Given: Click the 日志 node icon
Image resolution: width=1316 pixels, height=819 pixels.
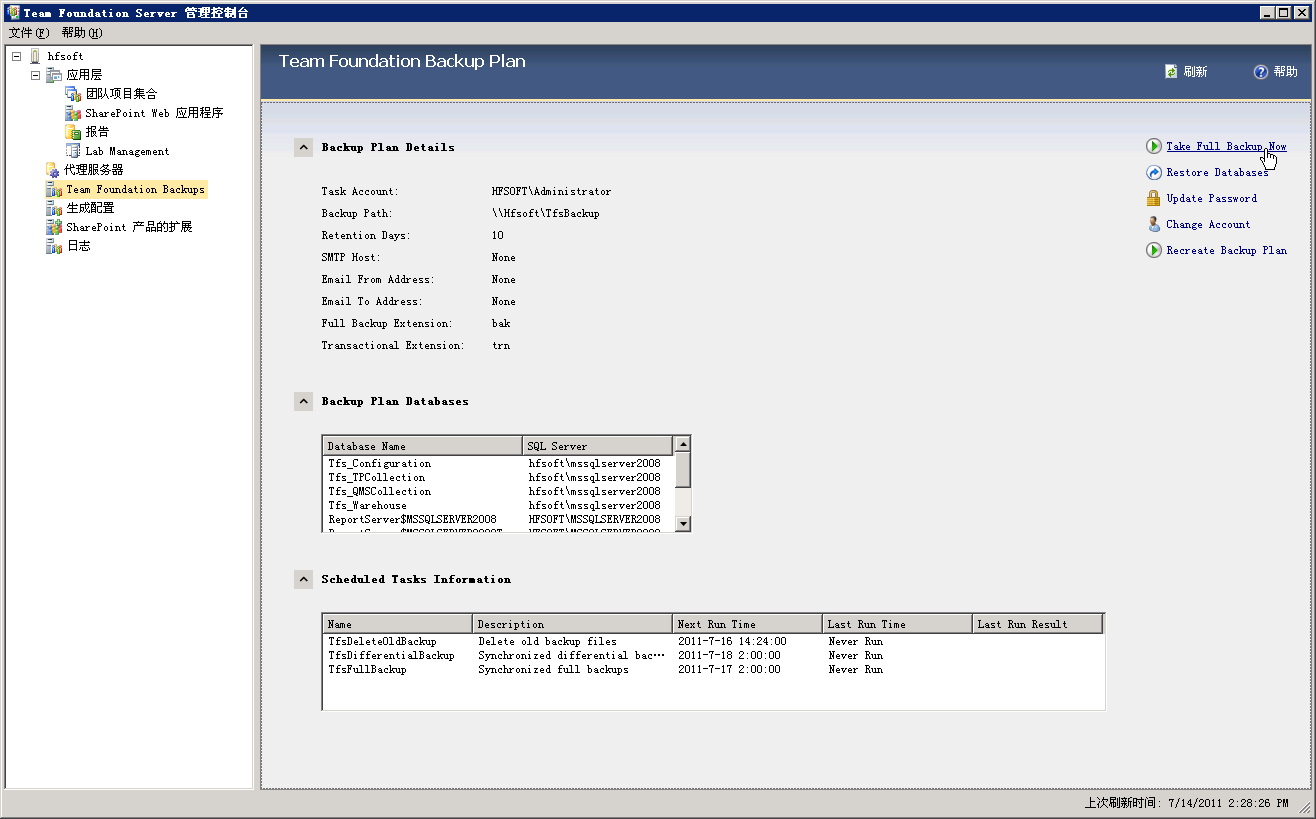Looking at the screenshot, I should click(54, 246).
